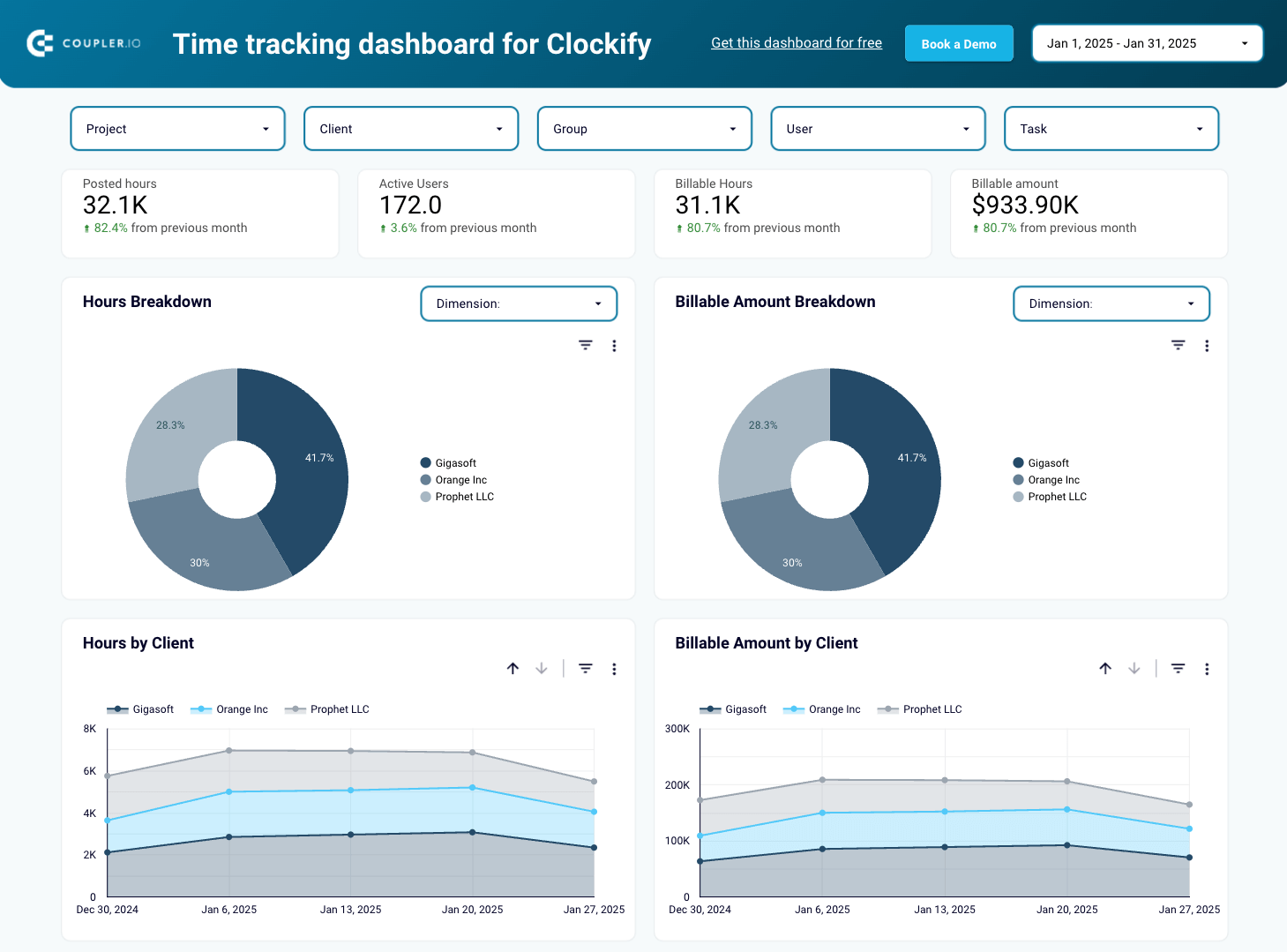Open the three-dot options menu on Hours Breakdown
1287x952 pixels.
[615, 345]
